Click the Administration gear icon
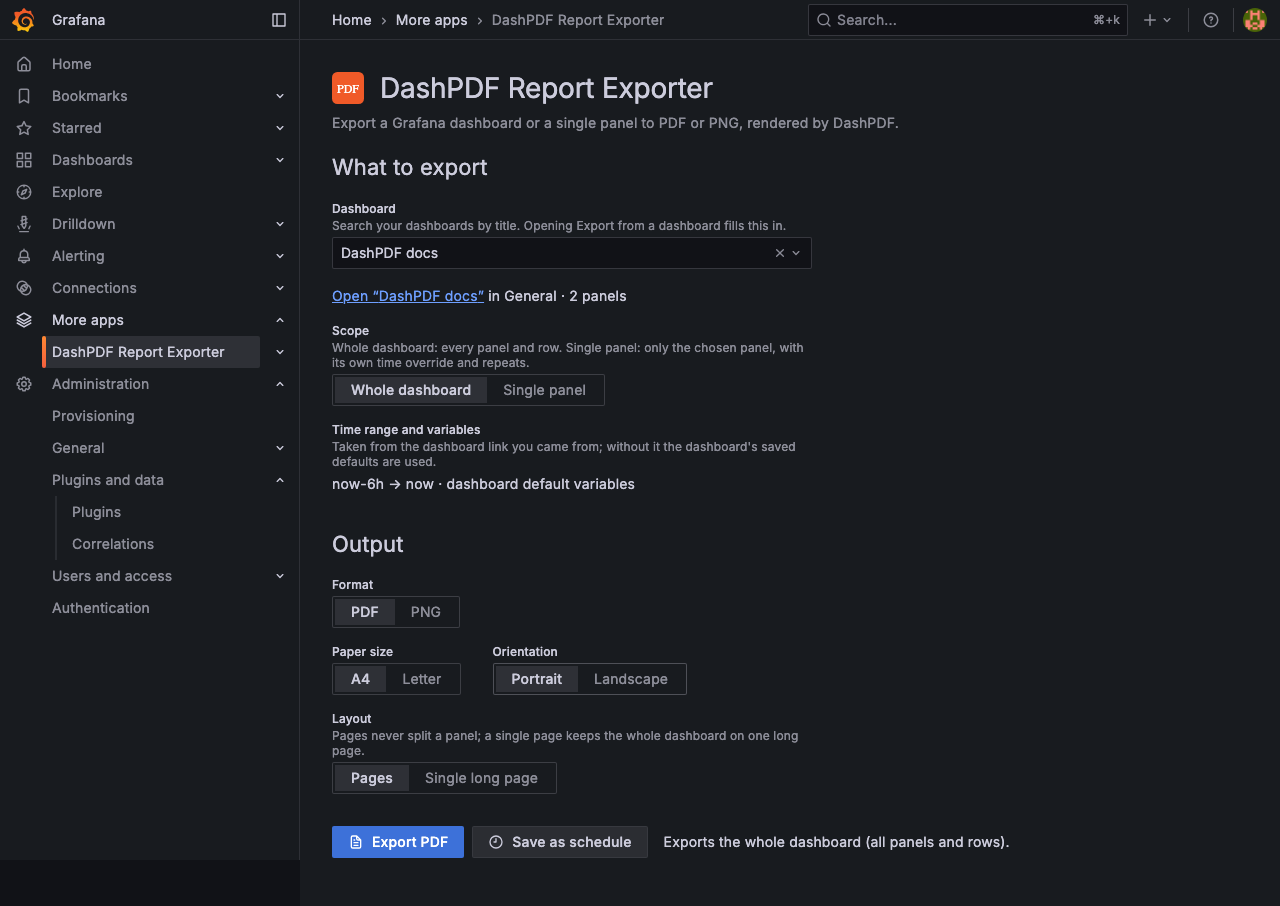1280x906 pixels. click(x=24, y=384)
